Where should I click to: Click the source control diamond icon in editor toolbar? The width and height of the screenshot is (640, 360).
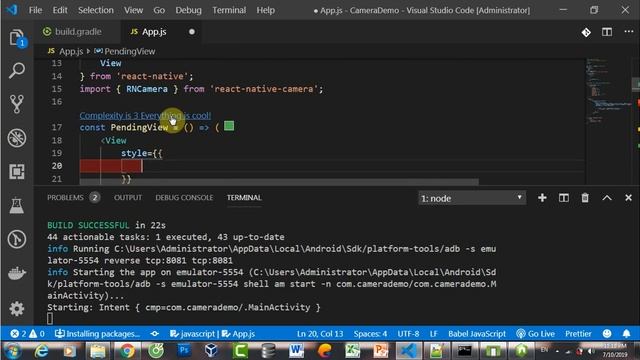pyautogui.click(x=586, y=32)
